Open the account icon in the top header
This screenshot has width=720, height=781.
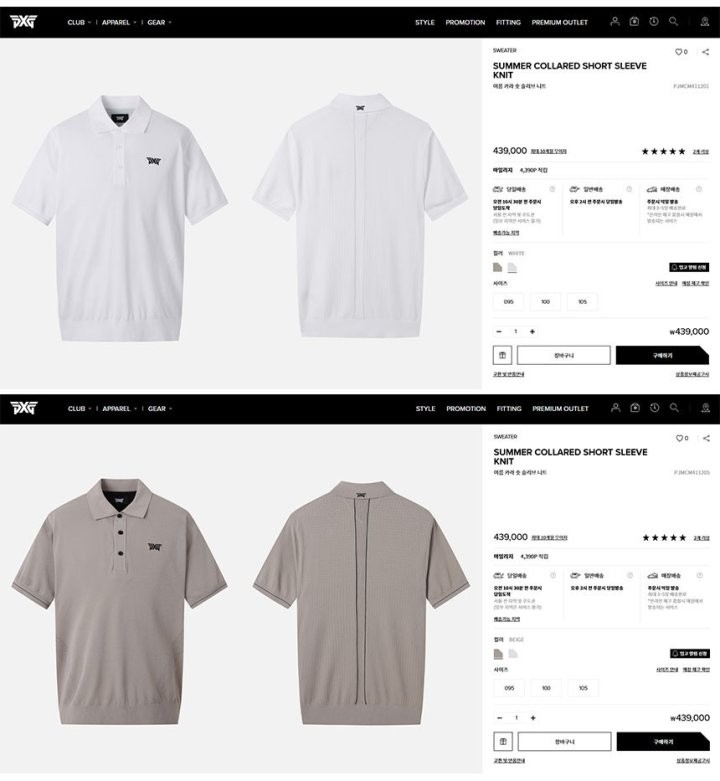pos(615,21)
